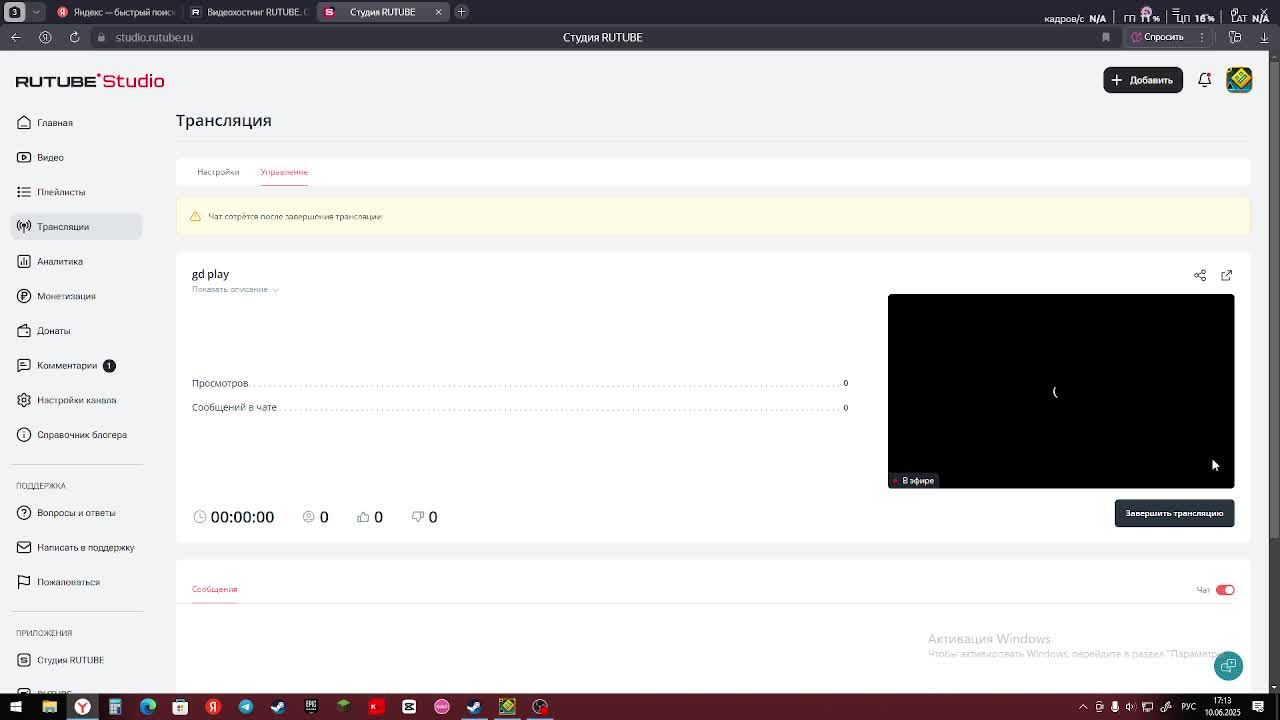Switch the РУС input language indicator
This screenshot has width=1280, height=720.
click(x=1189, y=707)
